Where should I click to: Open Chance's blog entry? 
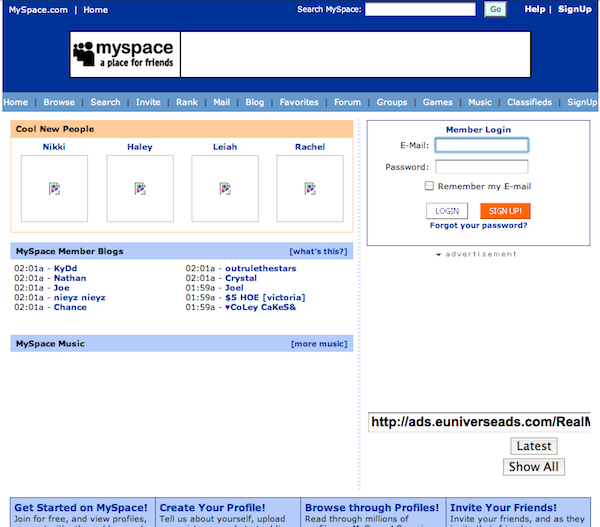[x=70, y=307]
